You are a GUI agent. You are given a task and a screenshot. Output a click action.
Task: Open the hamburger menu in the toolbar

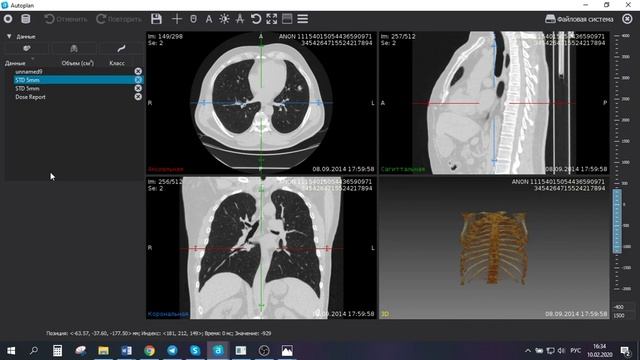[x=302, y=19]
